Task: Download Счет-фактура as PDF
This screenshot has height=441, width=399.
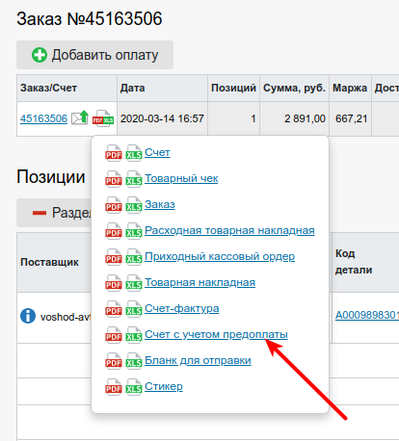Action: click(113, 309)
